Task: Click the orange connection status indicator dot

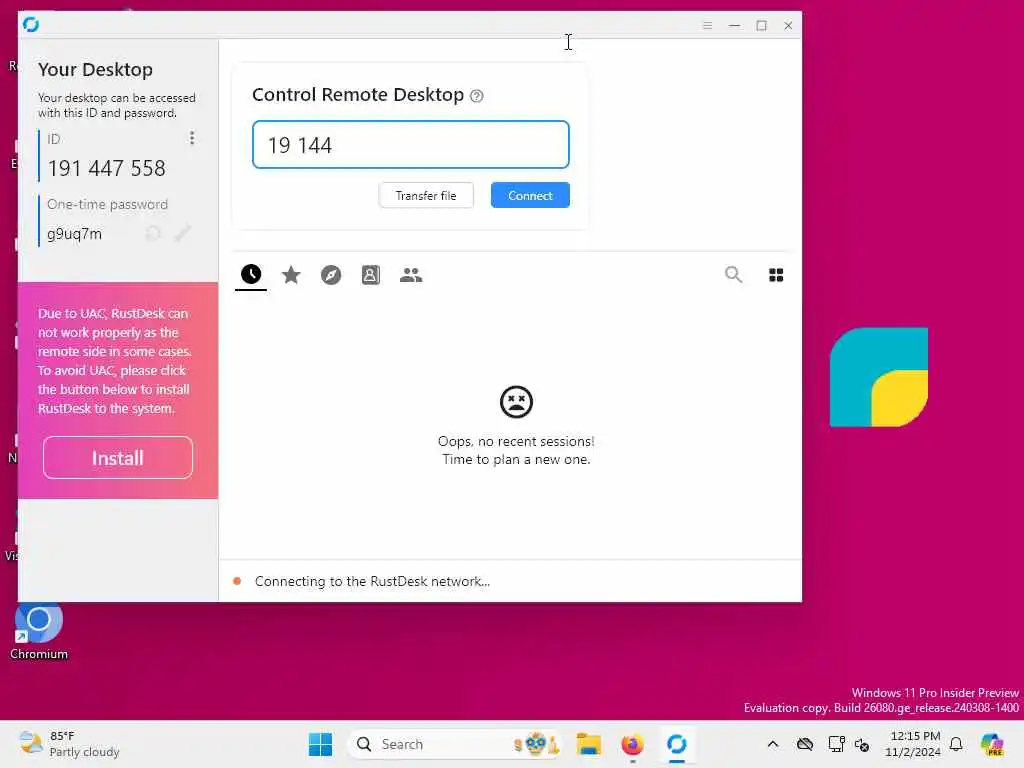Action: coord(237,581)
